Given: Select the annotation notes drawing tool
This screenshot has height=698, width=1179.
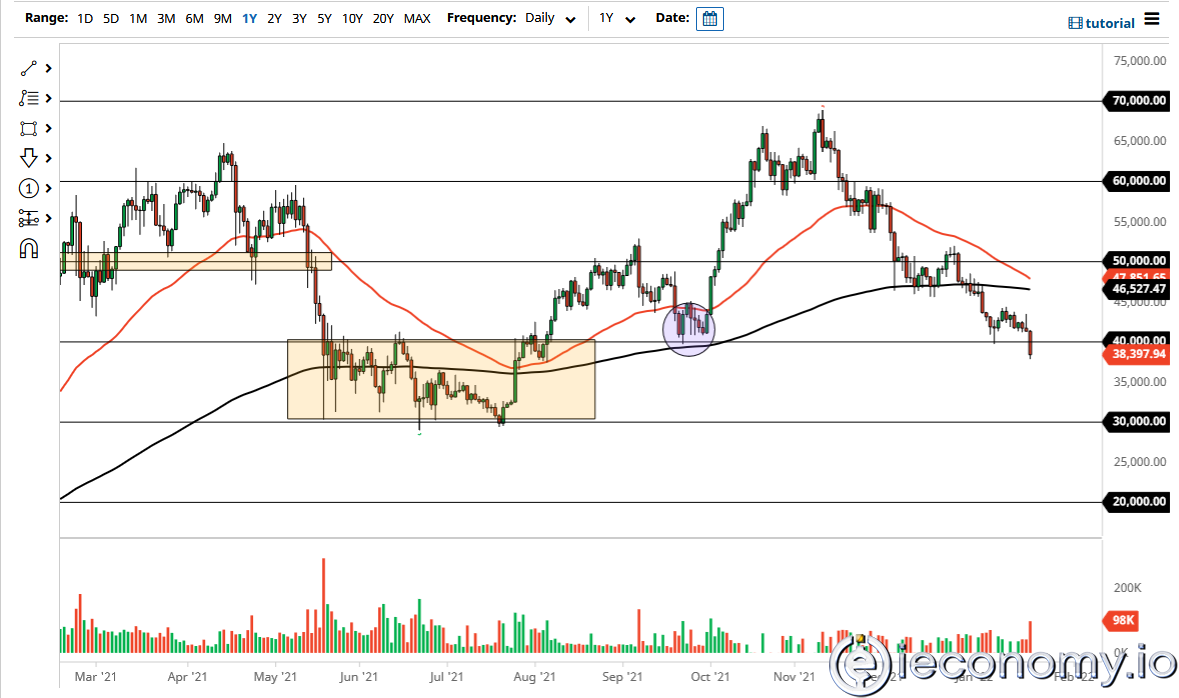Looking at the screenshot, I should point(27,98).
